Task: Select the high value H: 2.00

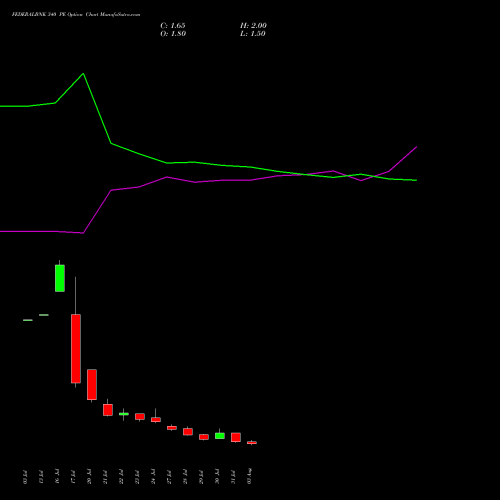Action: 253,26
